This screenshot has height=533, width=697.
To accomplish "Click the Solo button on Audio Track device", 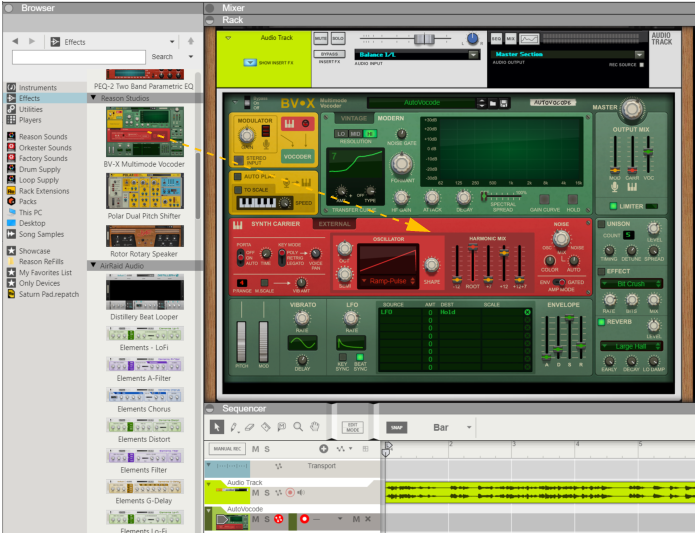I will 338,39.
